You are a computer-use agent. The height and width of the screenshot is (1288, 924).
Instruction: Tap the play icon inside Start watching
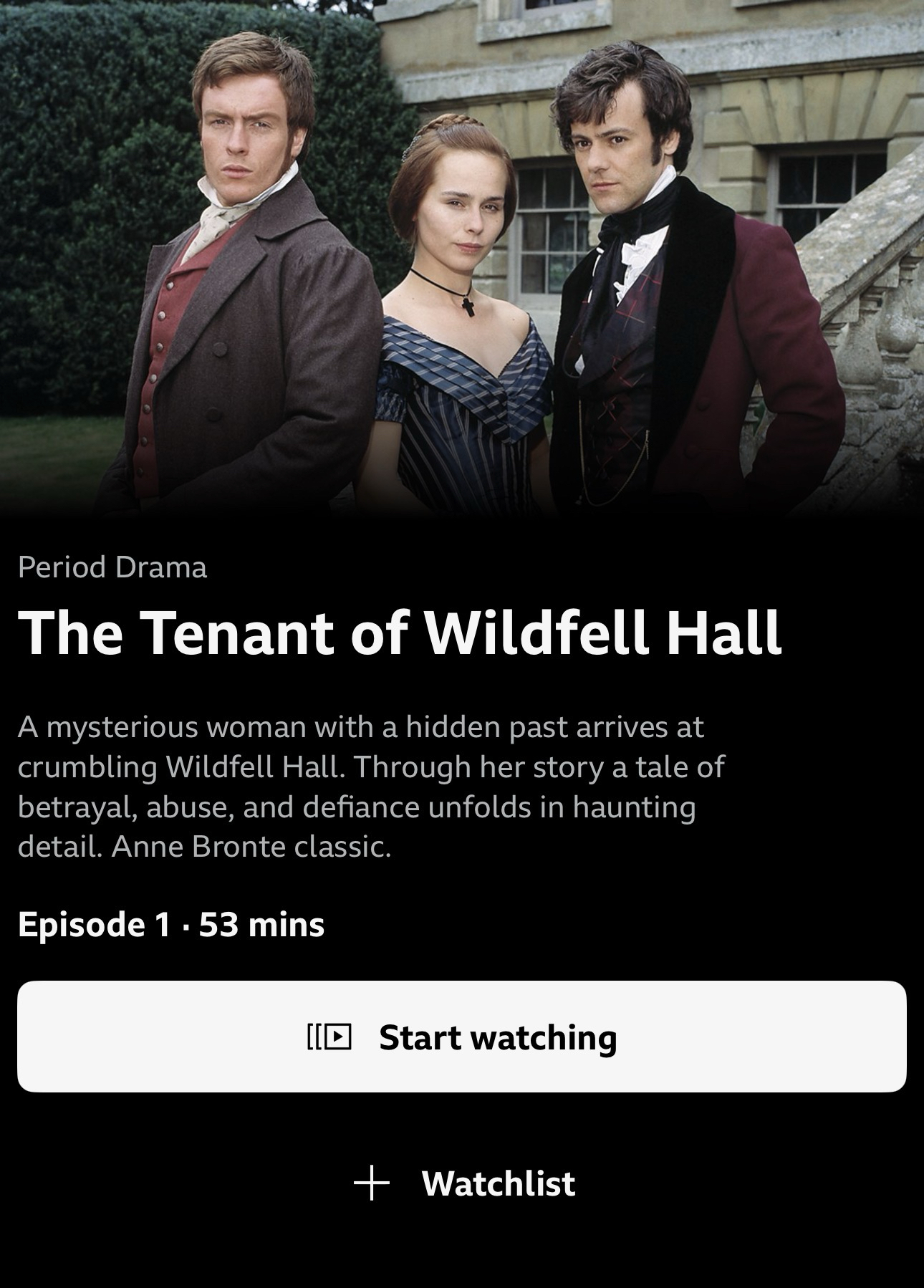pyautogui.click(x=329, y=1037)
